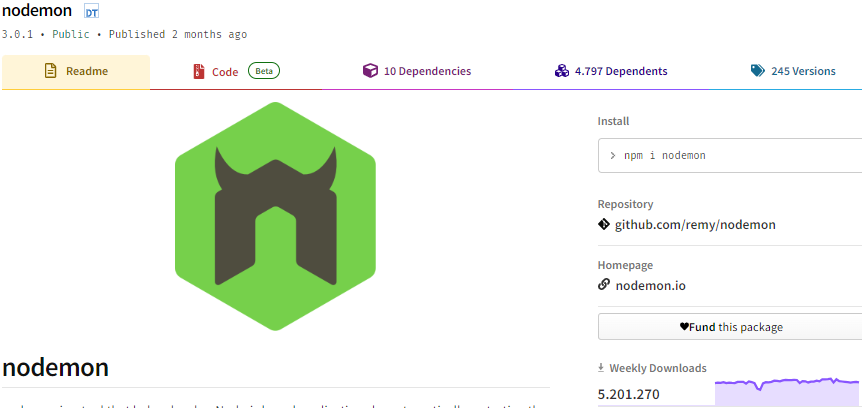Open the github.com/remy/nodemon repository link
This screenshot has width=862, height=408.
point(694,225)
